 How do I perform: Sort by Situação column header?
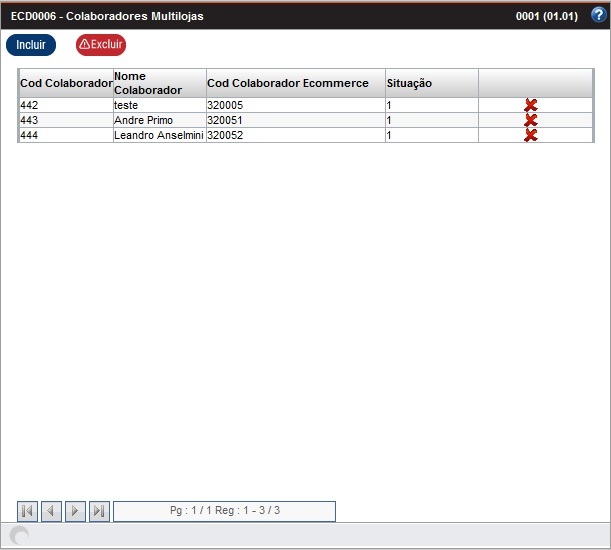[409, 83]
